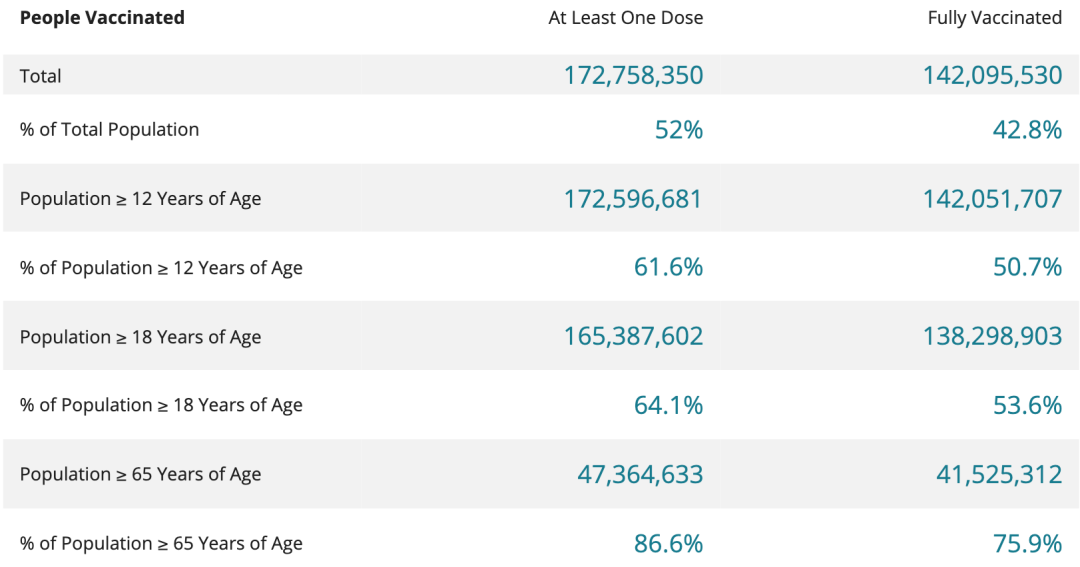Click the 64.1% one-dose value
1080x567 pixels.
(x=668, y=406)
